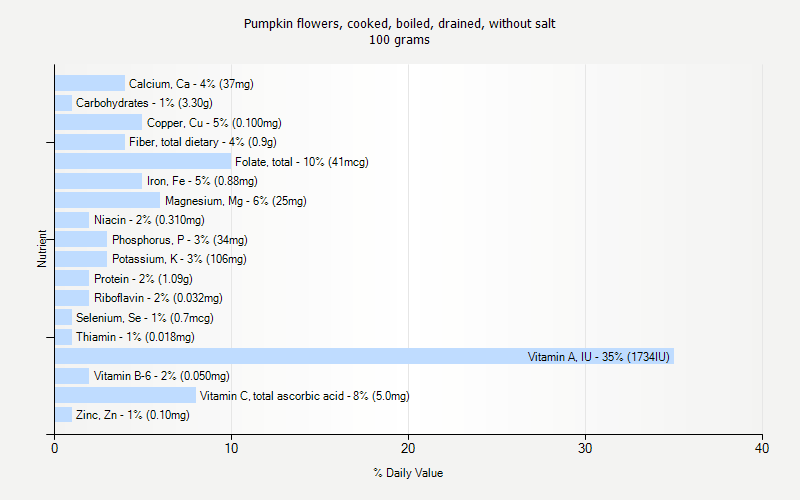Select the Phosphorus, P label

tap(180, 240)
